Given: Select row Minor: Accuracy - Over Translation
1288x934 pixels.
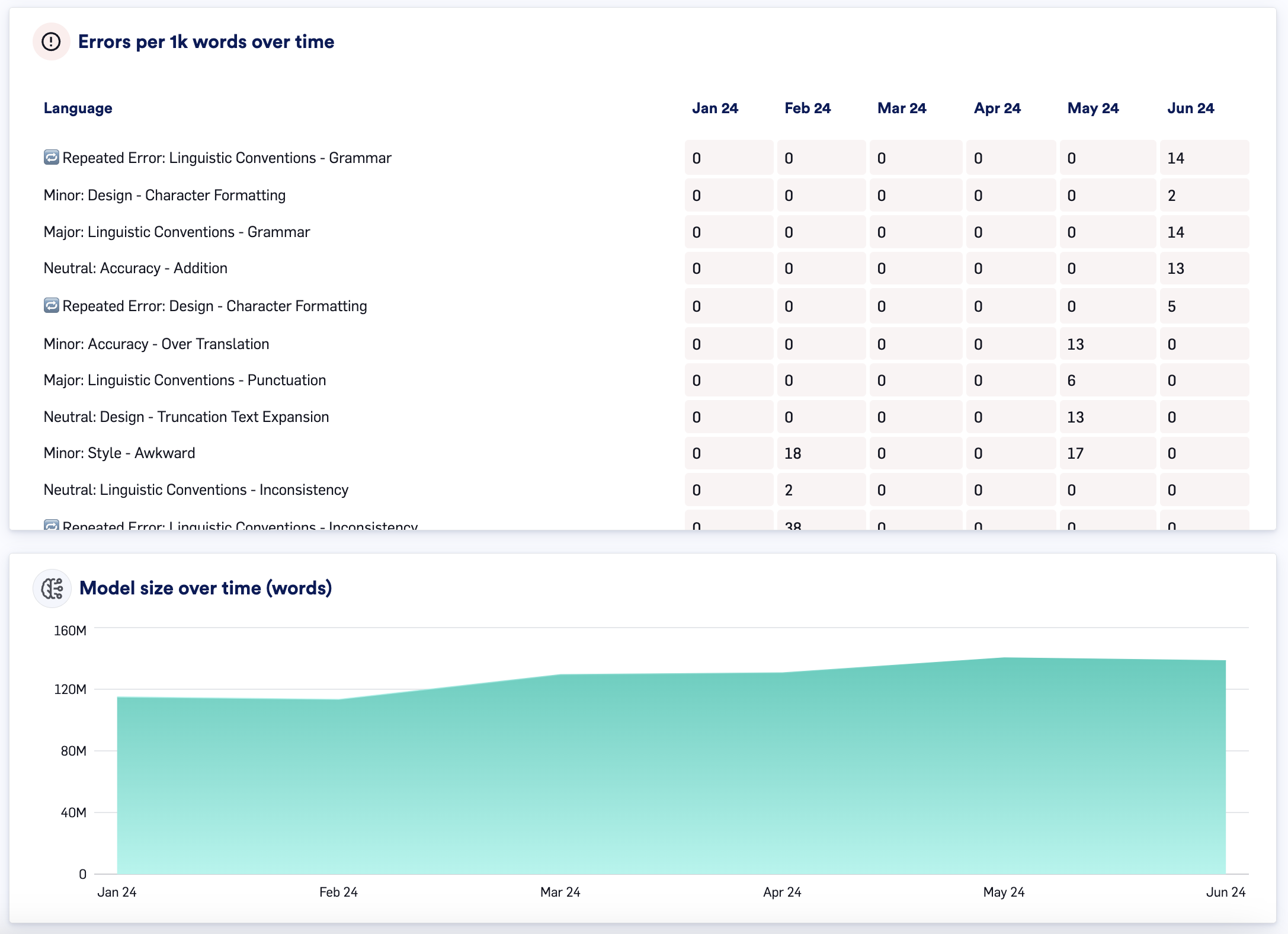Looking at the screenshot, I should pos(646,344).
